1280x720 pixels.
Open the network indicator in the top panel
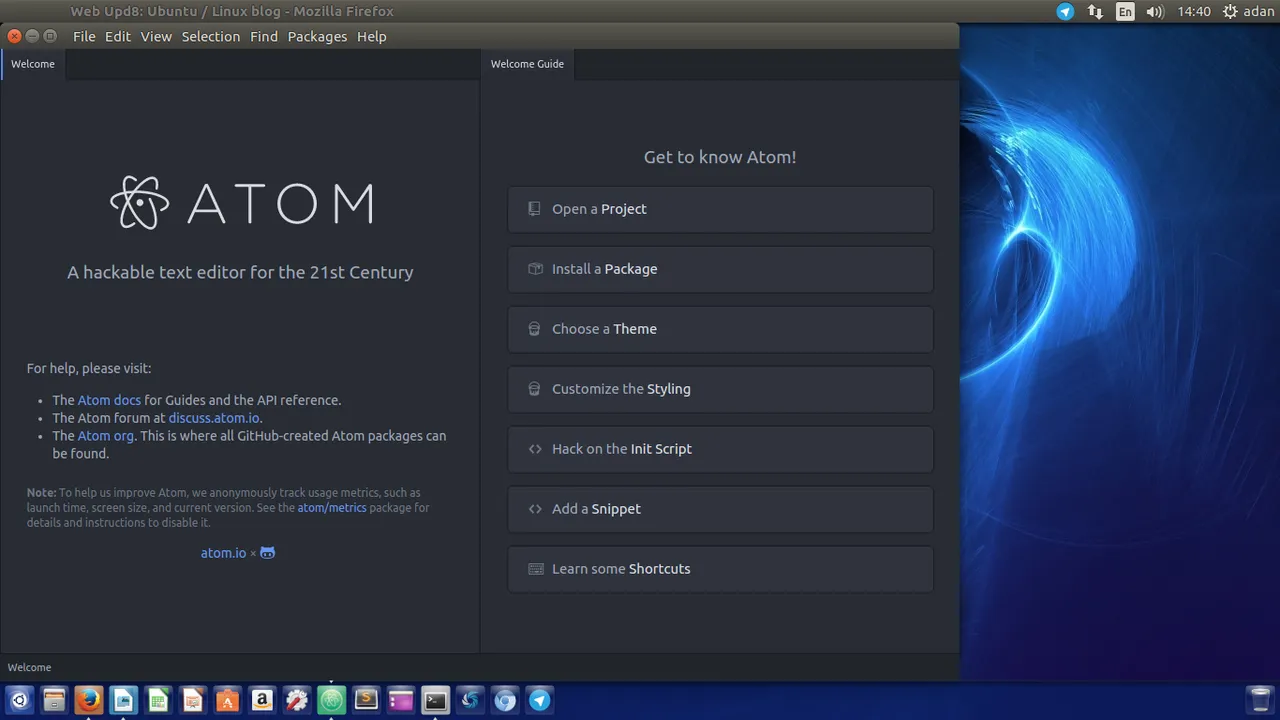[1095, 12]
